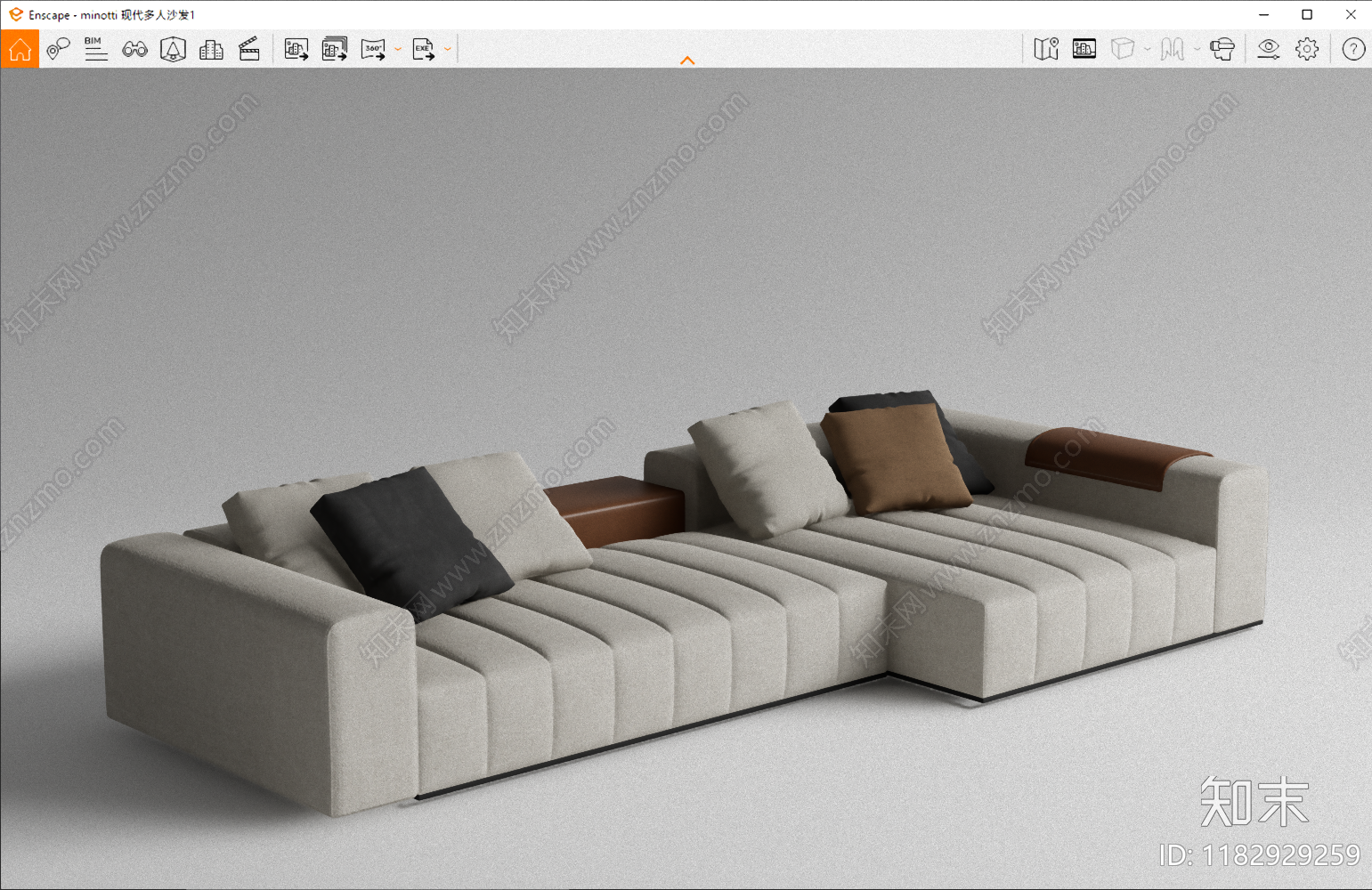This screenshot has width=1372, height=890.
Task: Click the grayed-out Fly Mode icon
Action: (1173, 49)
